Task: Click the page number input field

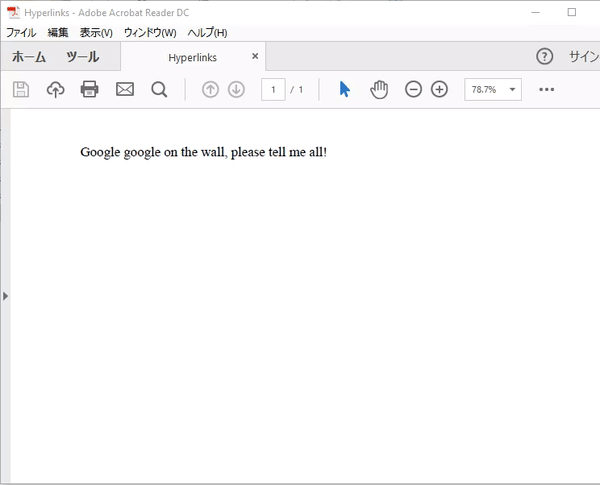Action: point(273,90)
